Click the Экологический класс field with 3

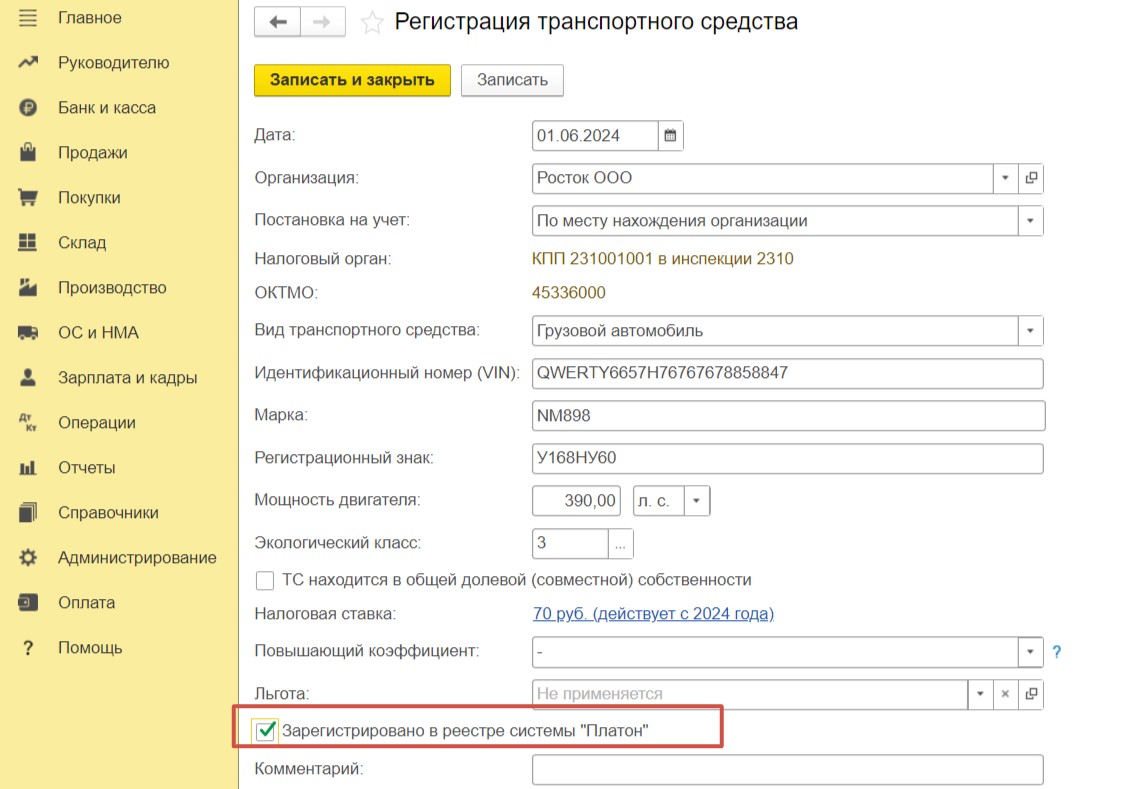click(x=571, y=543)
